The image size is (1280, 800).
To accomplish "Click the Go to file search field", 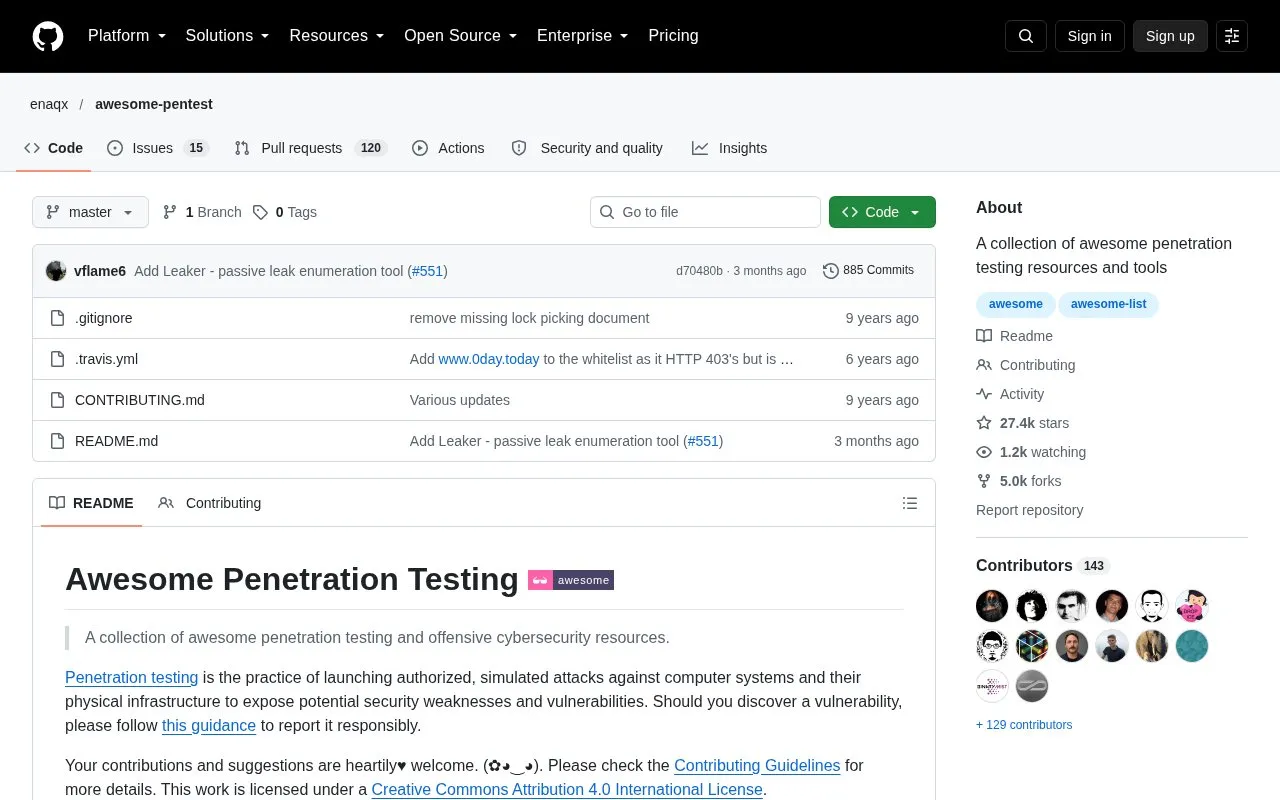I will point(705,212).
